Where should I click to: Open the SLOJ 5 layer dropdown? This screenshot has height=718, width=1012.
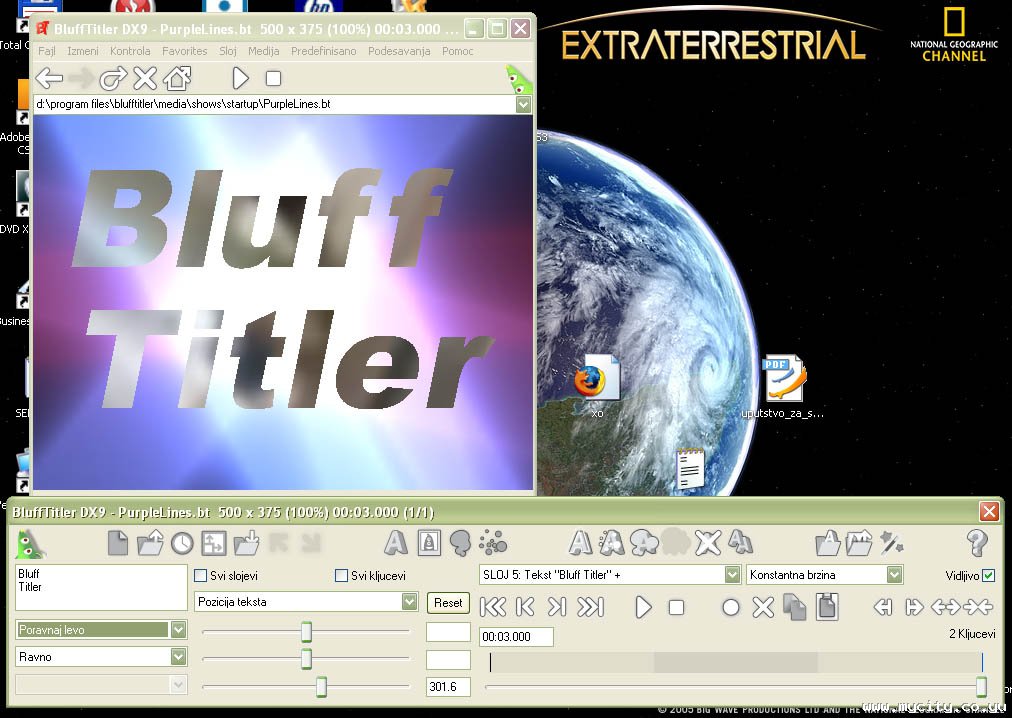[x=732, y=575]
